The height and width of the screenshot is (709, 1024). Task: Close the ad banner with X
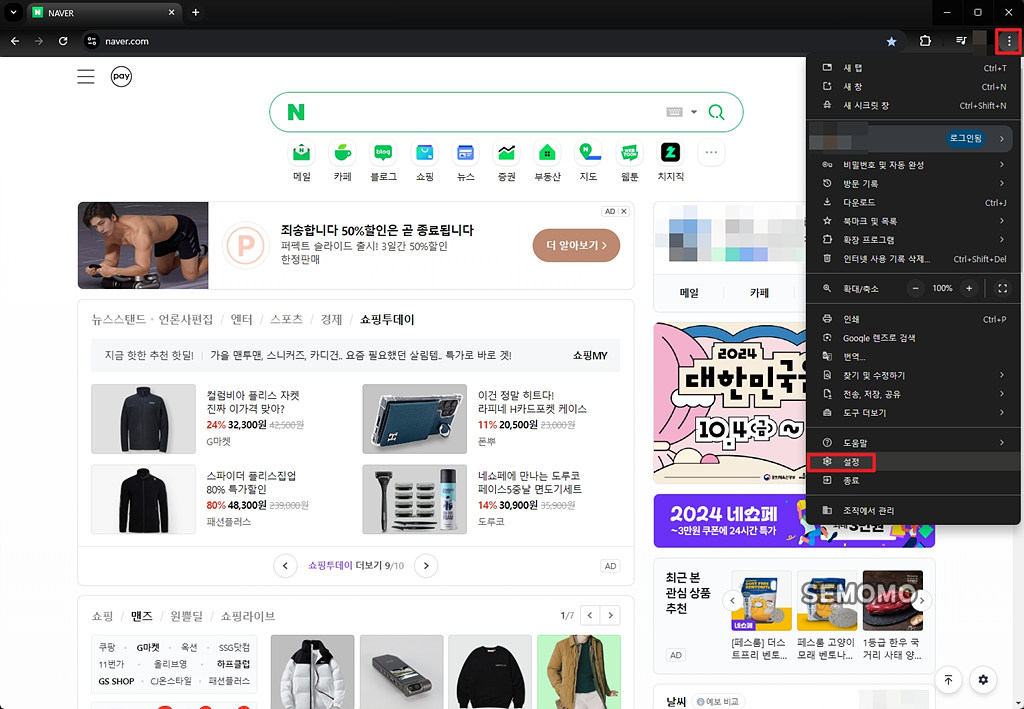[624, 212]
